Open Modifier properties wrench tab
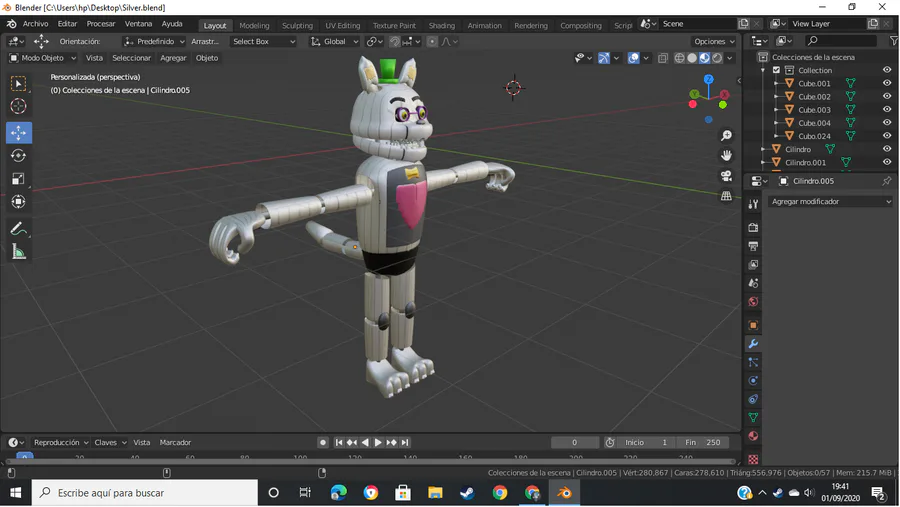Viewport: 900px width, 507px height. click(753, 343)
